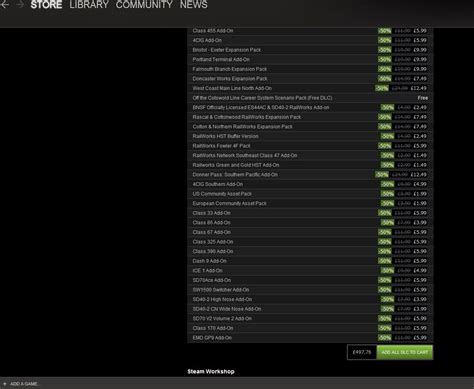Open BNSF ES44AC & SD40-2 RailWorks Add-on
Image resolution: width=474 pixels, height=389 pixels.
(x=310, y=107)
